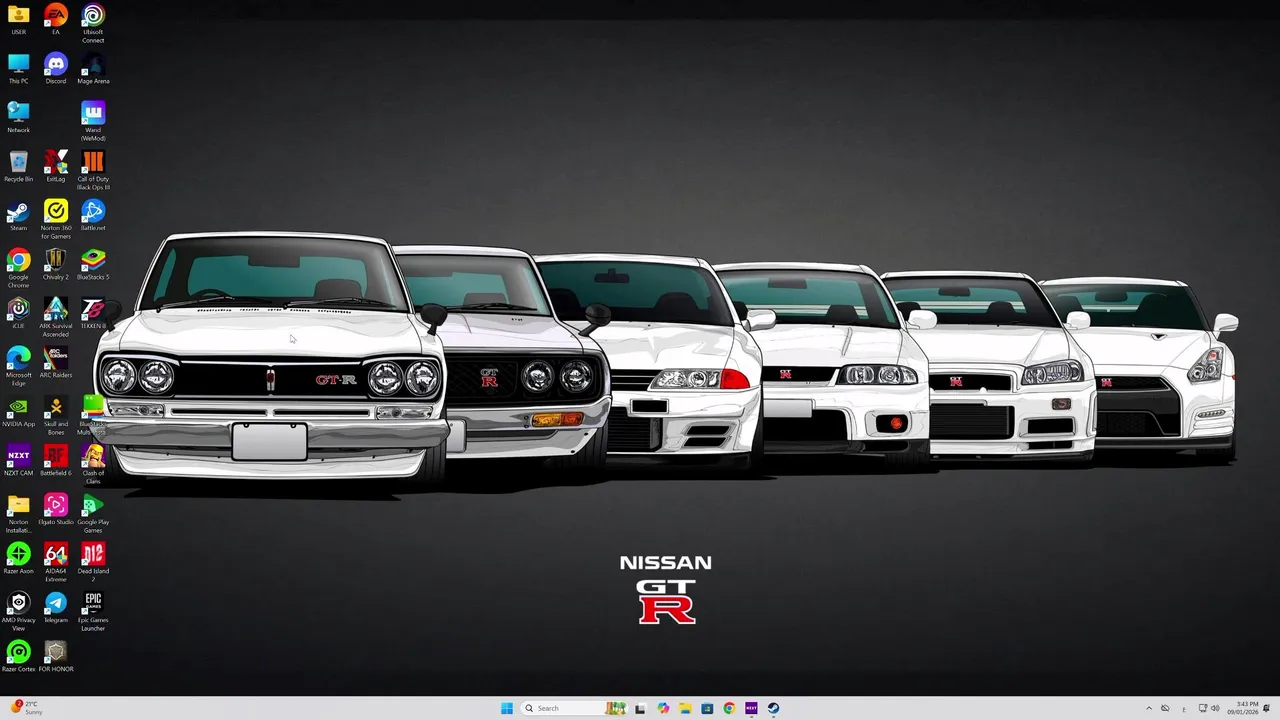Select the Skull and Bones desktop icon

[56, 416]
